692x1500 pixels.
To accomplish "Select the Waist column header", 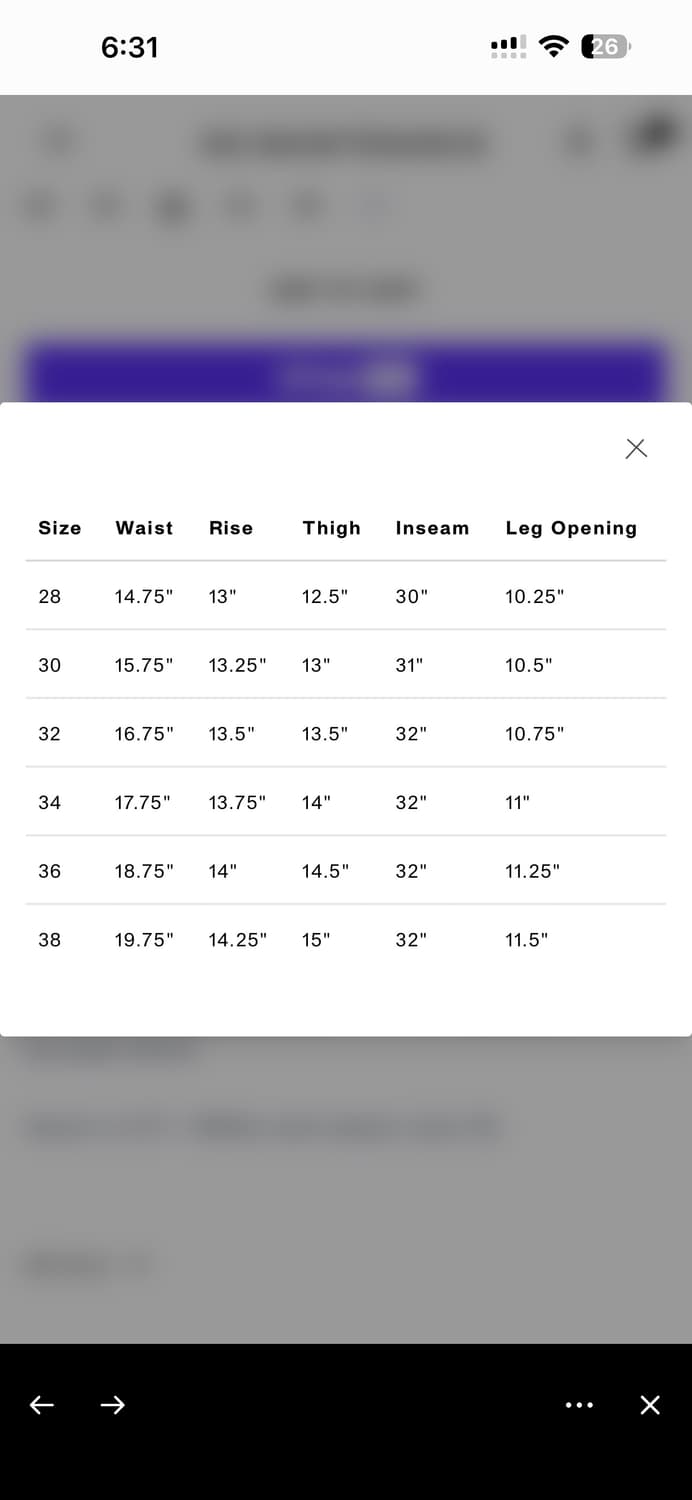I will click(x=144, y=528).
